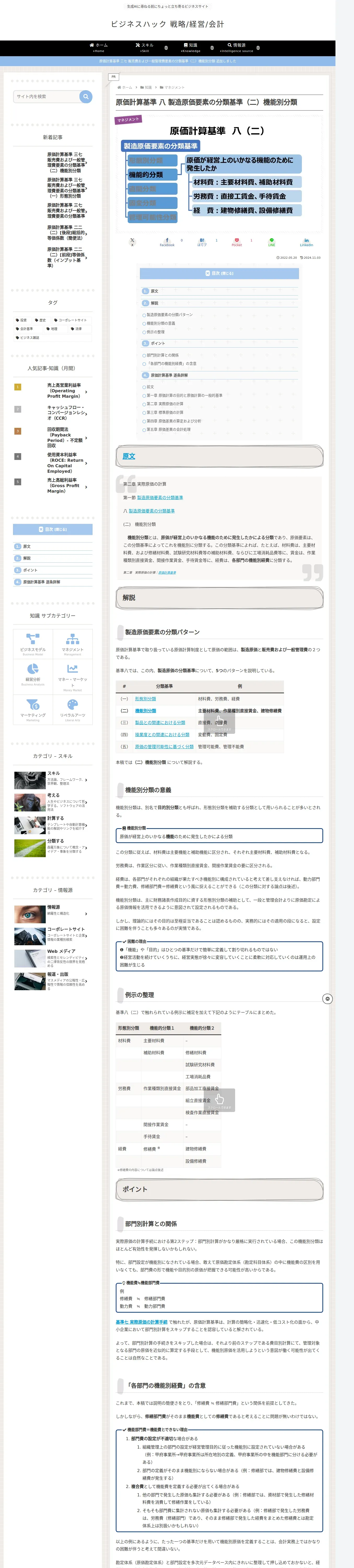The width and height of the screenshot is (354, 1568).
Task: Open 情報源 in the top navigation
Action: click(x=237, y=48)
